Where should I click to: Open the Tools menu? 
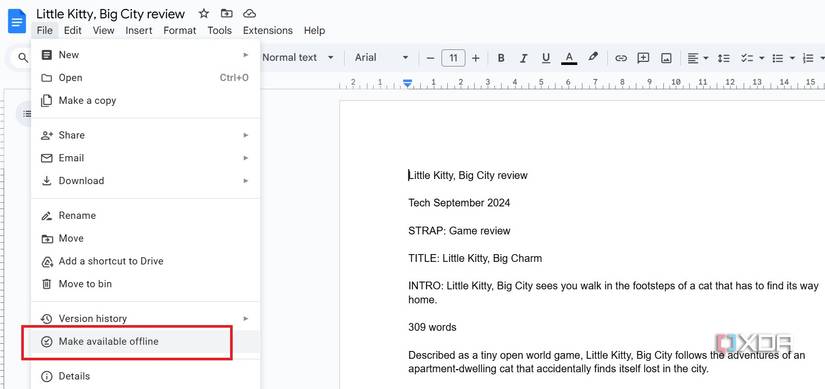219,31
